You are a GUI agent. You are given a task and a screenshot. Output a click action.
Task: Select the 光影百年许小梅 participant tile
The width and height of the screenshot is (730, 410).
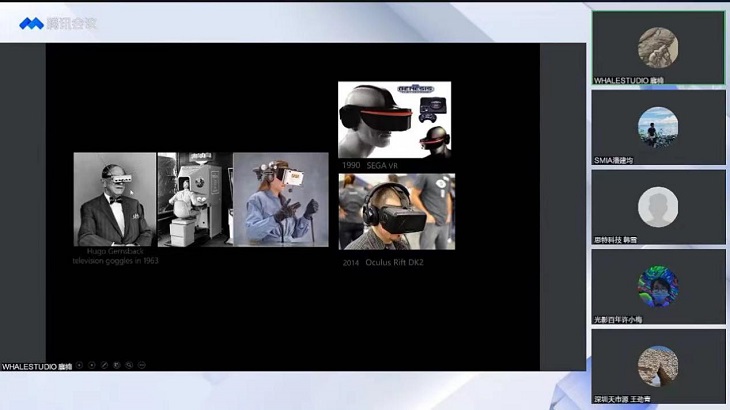[x=657, y=286]
